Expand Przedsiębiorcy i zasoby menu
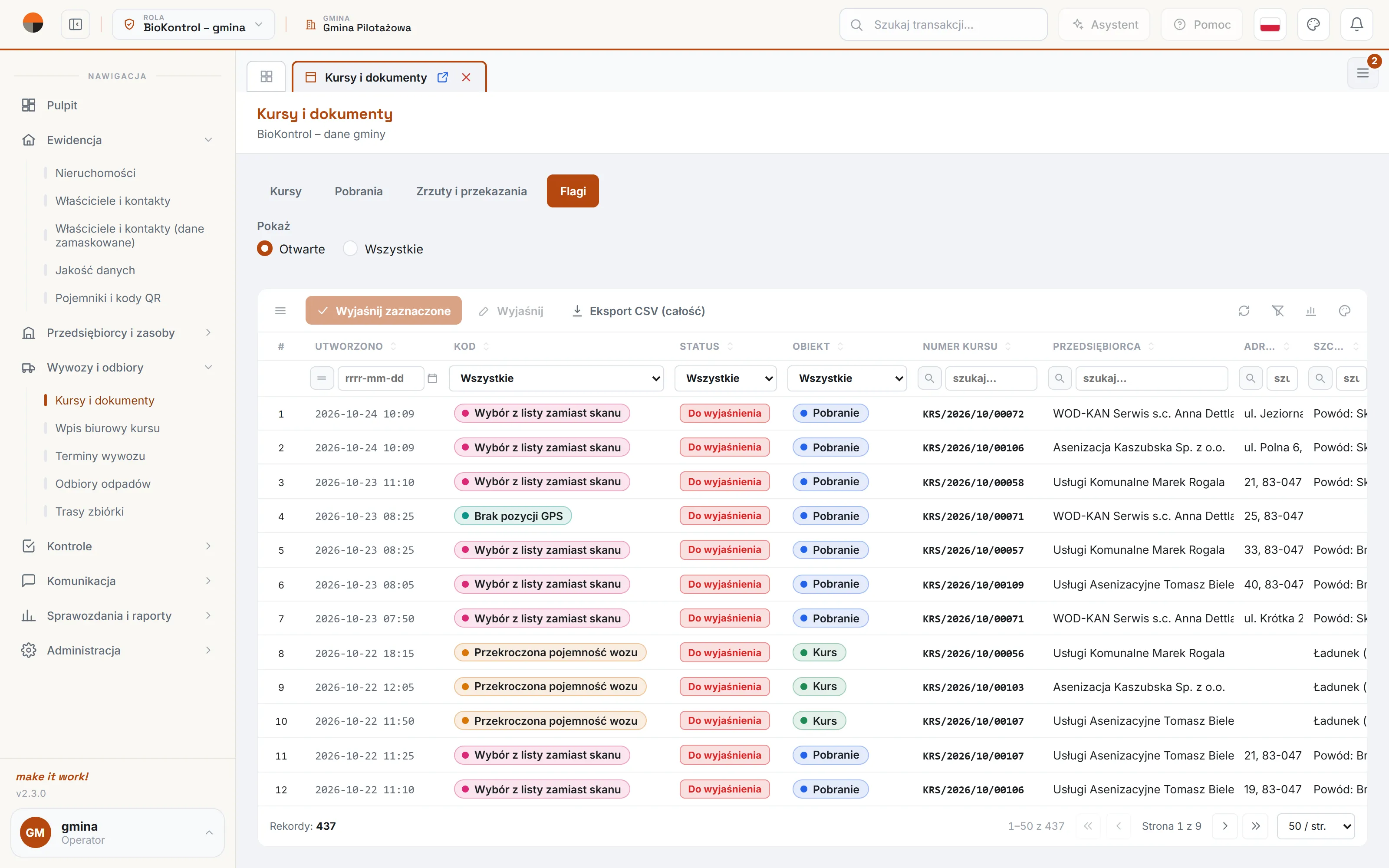Viewport: 1389px width, 868px height. pos(118,333)
